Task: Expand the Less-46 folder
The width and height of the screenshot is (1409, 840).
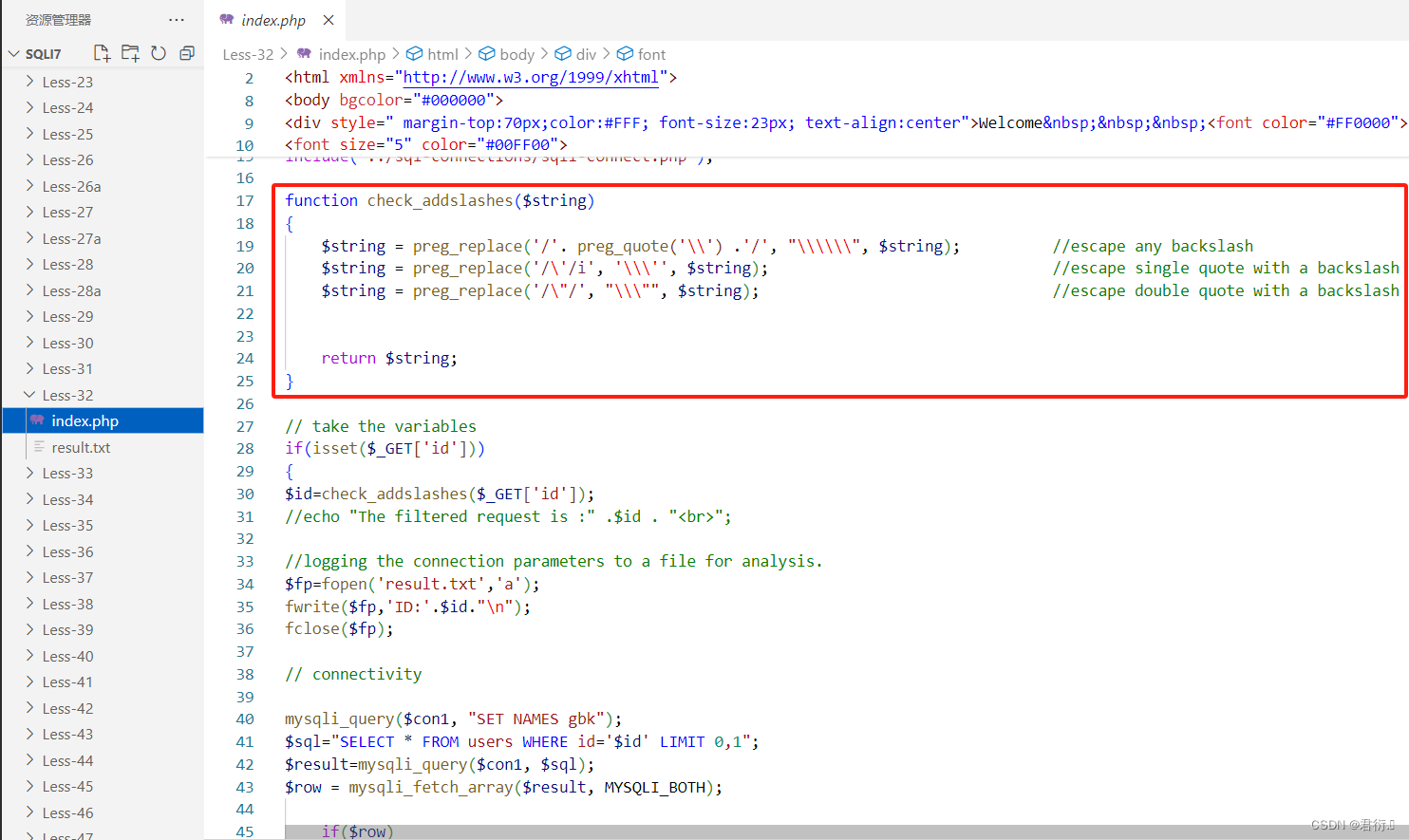Action: (102, 812)
